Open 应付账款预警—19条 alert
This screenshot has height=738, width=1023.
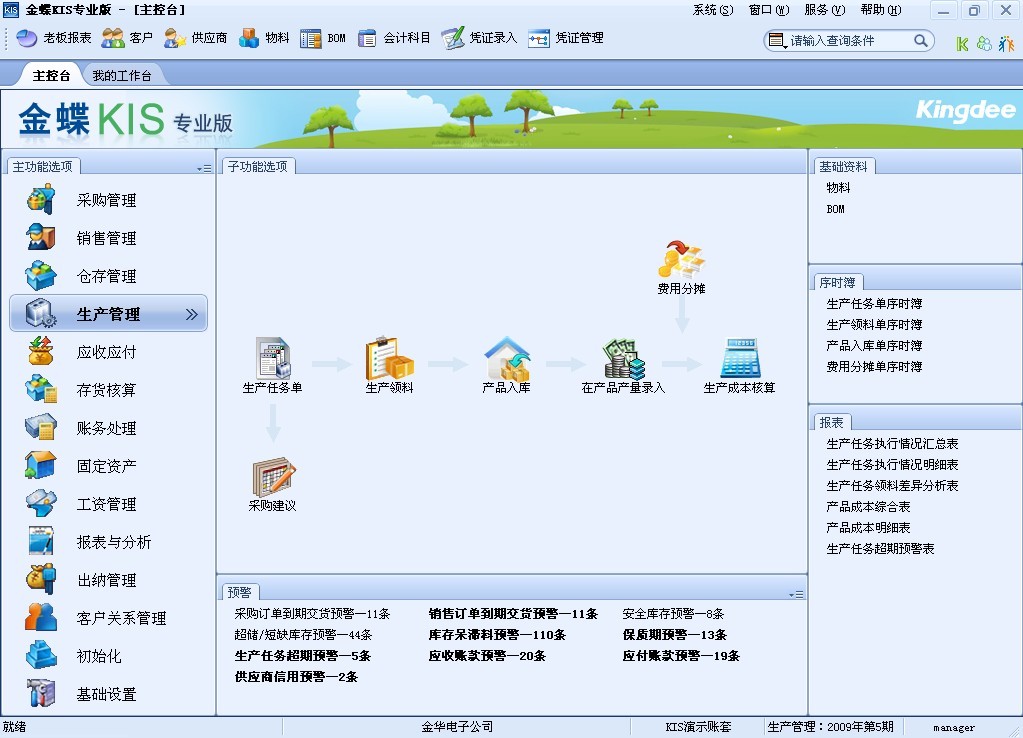coord(681,656)
